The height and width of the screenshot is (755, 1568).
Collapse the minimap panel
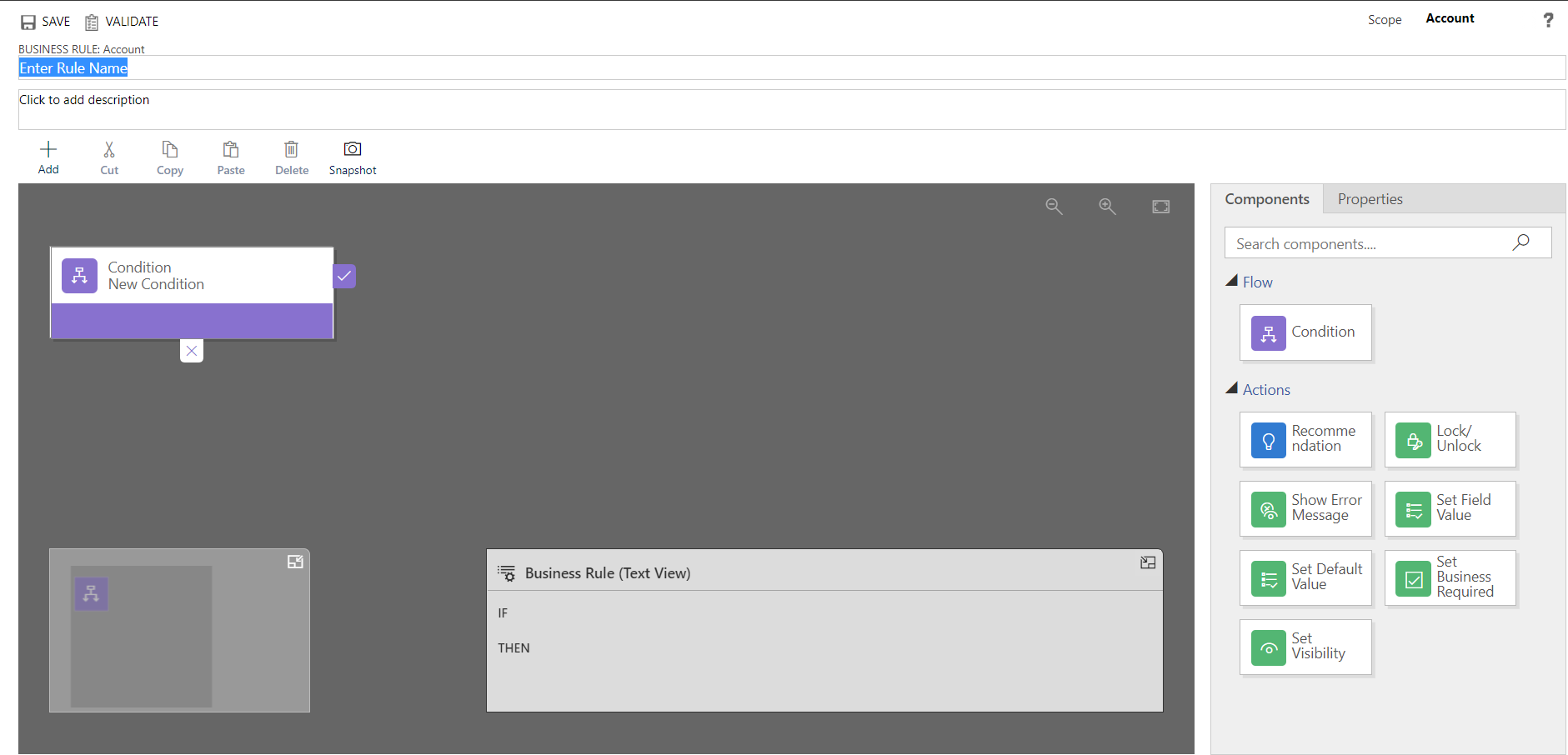(x=295, y=562)
